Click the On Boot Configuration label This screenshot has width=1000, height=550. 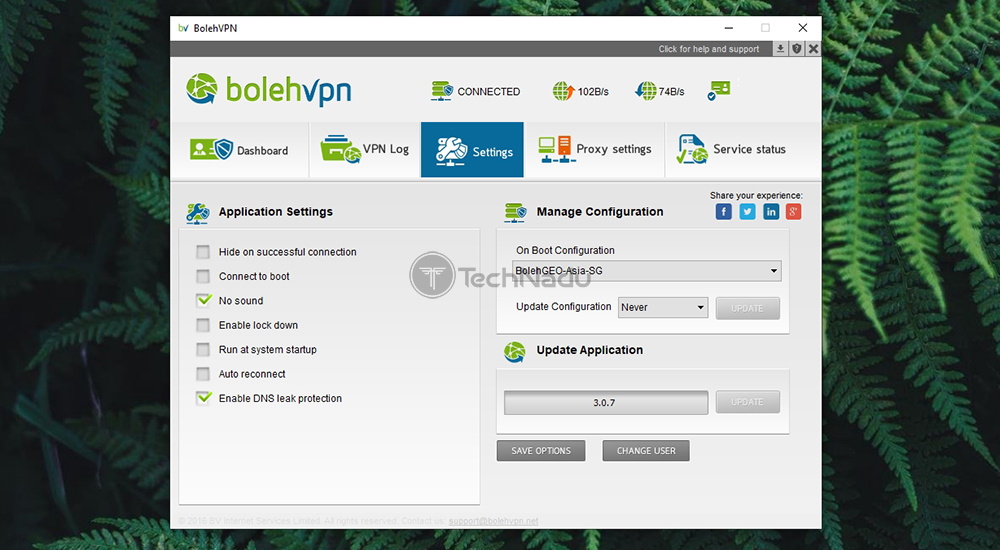point(565,250)
